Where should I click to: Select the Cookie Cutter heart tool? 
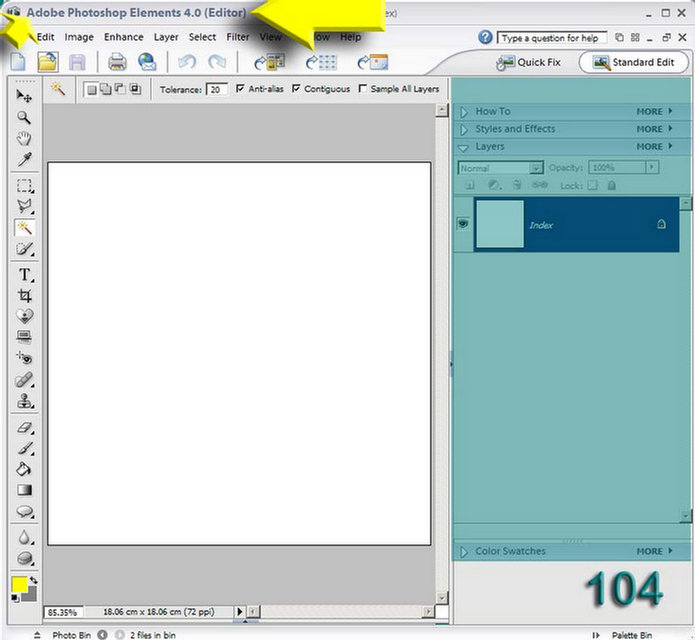coord(25,316)
